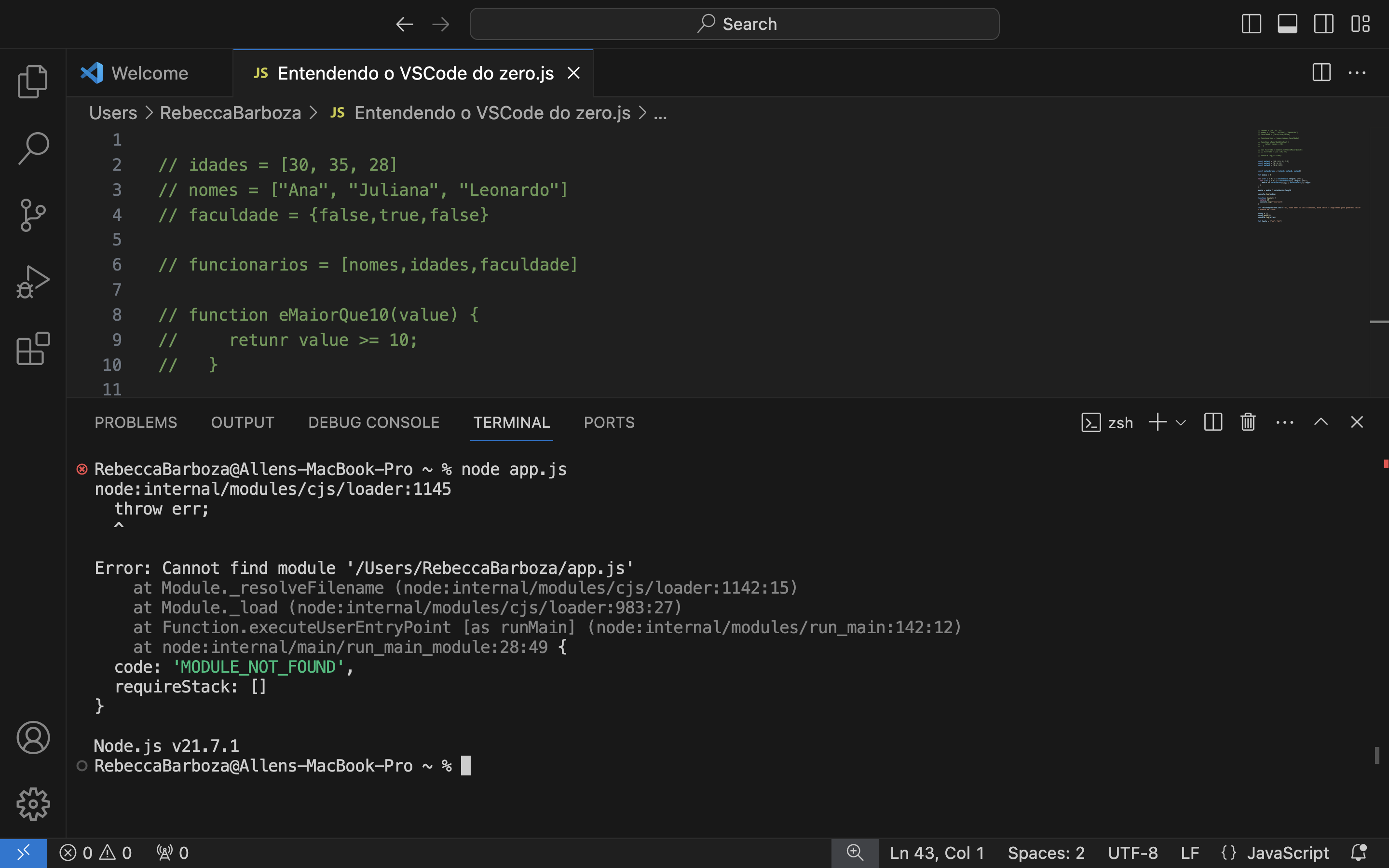Image resolution: width=1389 pixels, height=868 pixels.
Task: Open Settings gear icon
Action: tap(33, 803)
